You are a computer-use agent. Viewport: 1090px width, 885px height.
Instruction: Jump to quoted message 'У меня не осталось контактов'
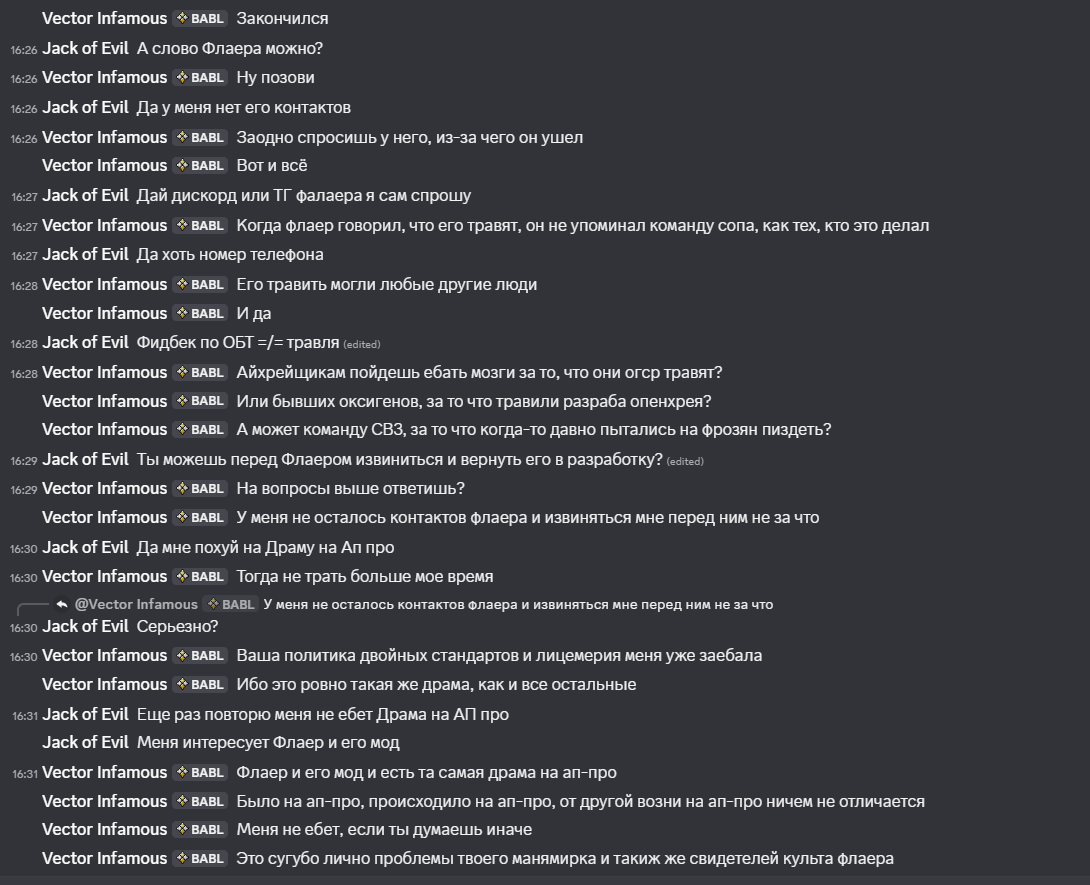point(518,605)
